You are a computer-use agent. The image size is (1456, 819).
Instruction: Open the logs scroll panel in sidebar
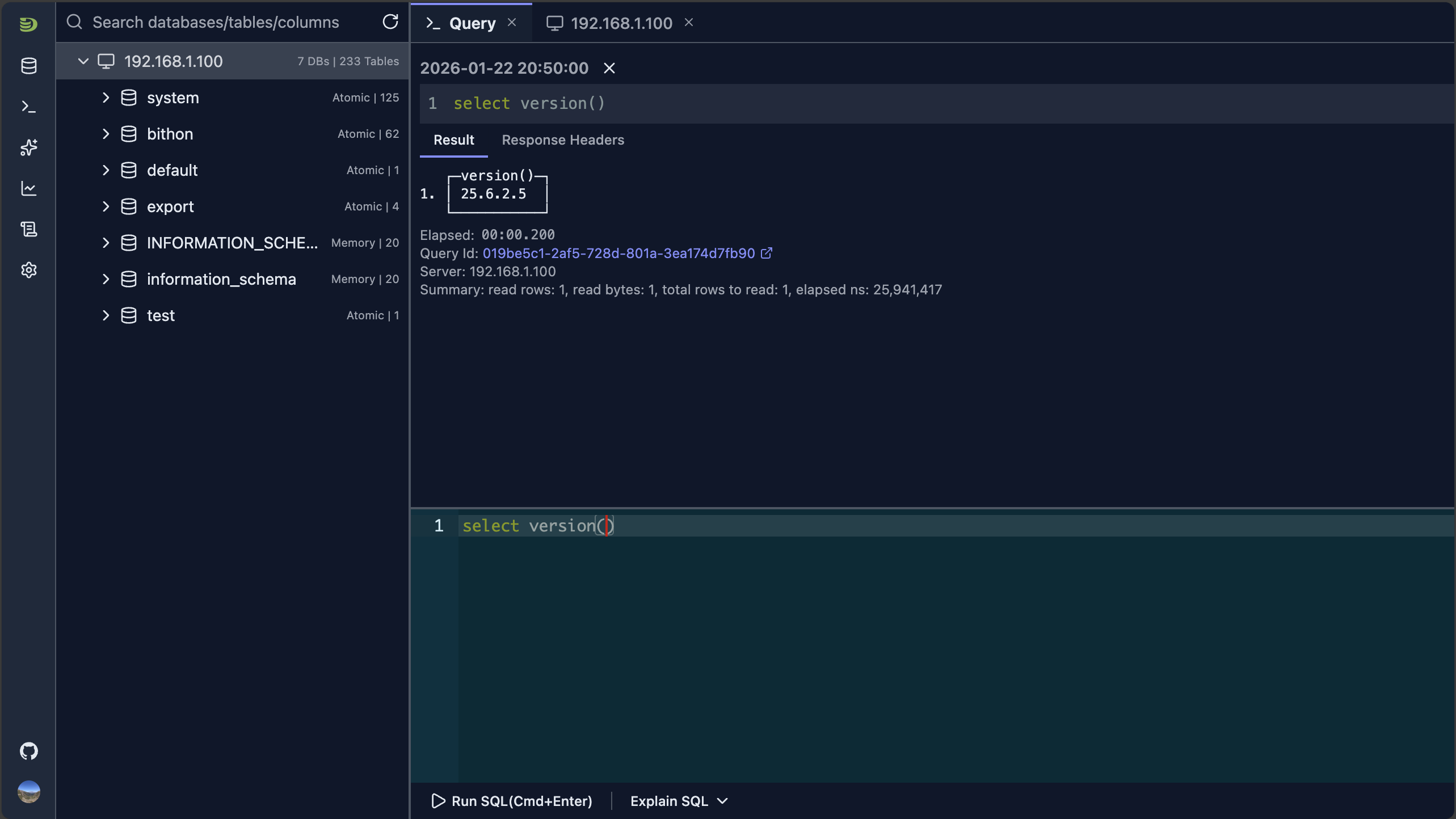(x=28, y=229)
